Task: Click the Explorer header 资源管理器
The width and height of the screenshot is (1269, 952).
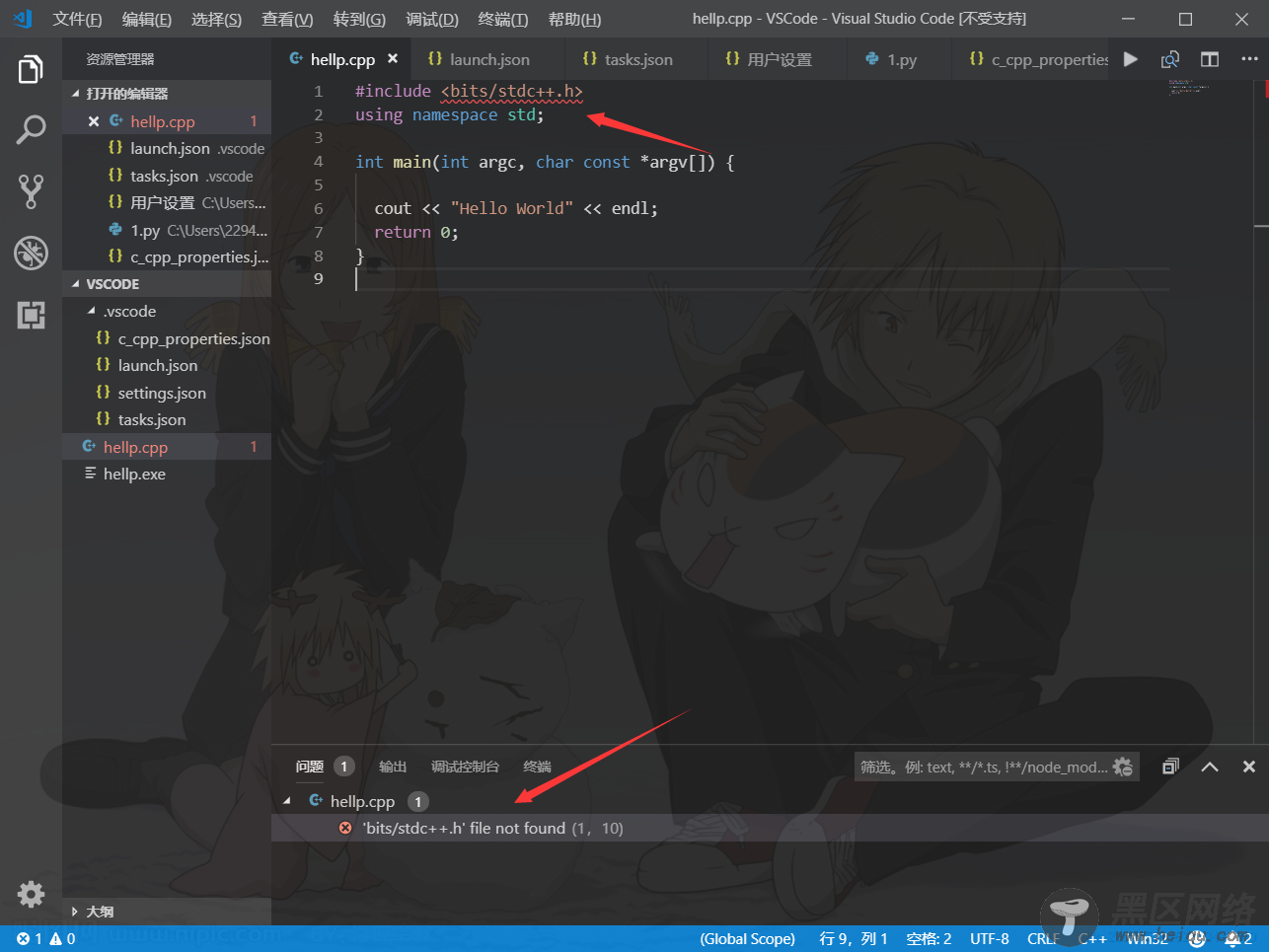Action: click(120, 59)
